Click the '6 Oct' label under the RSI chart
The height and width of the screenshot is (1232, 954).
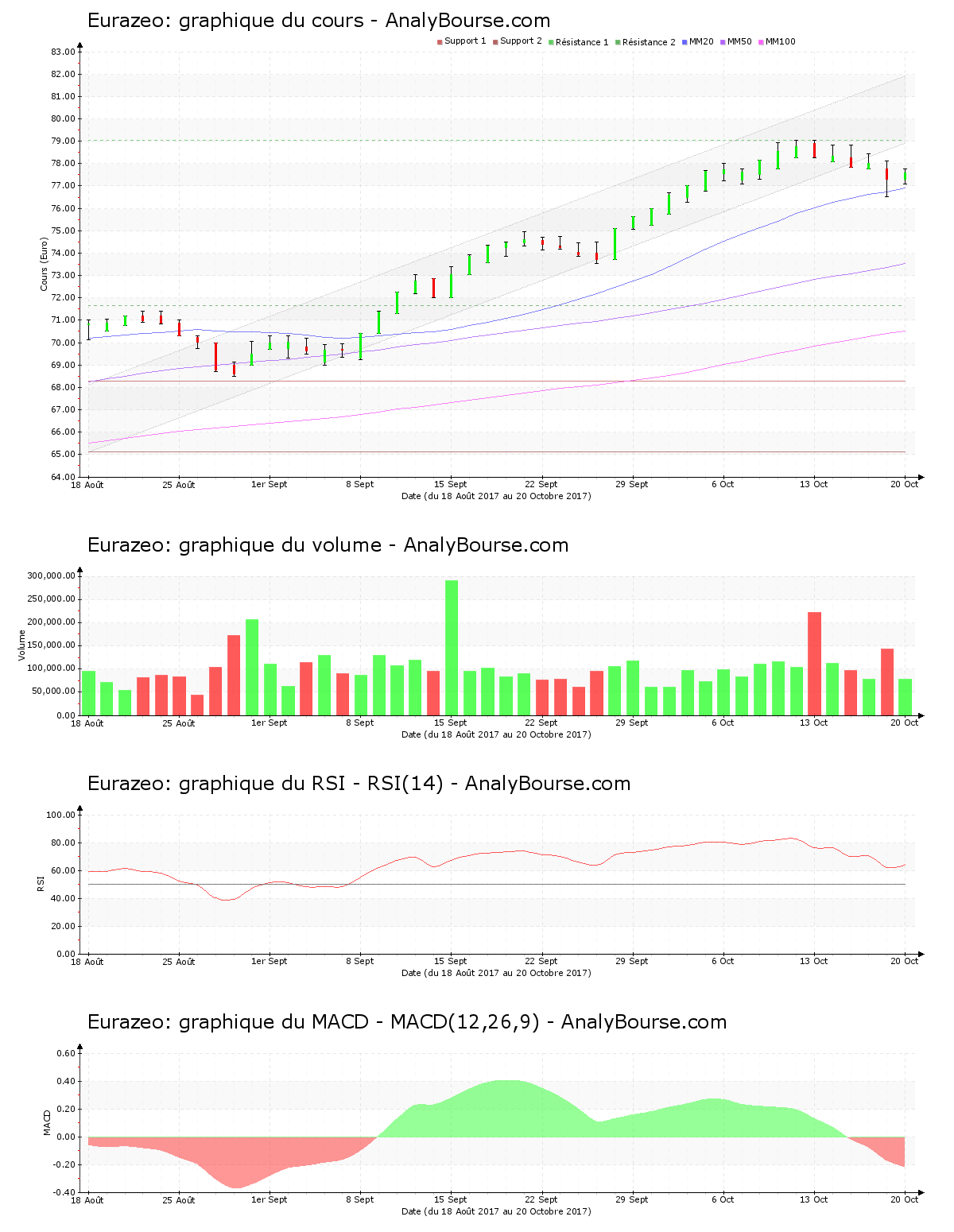click(x=723, y=961)
